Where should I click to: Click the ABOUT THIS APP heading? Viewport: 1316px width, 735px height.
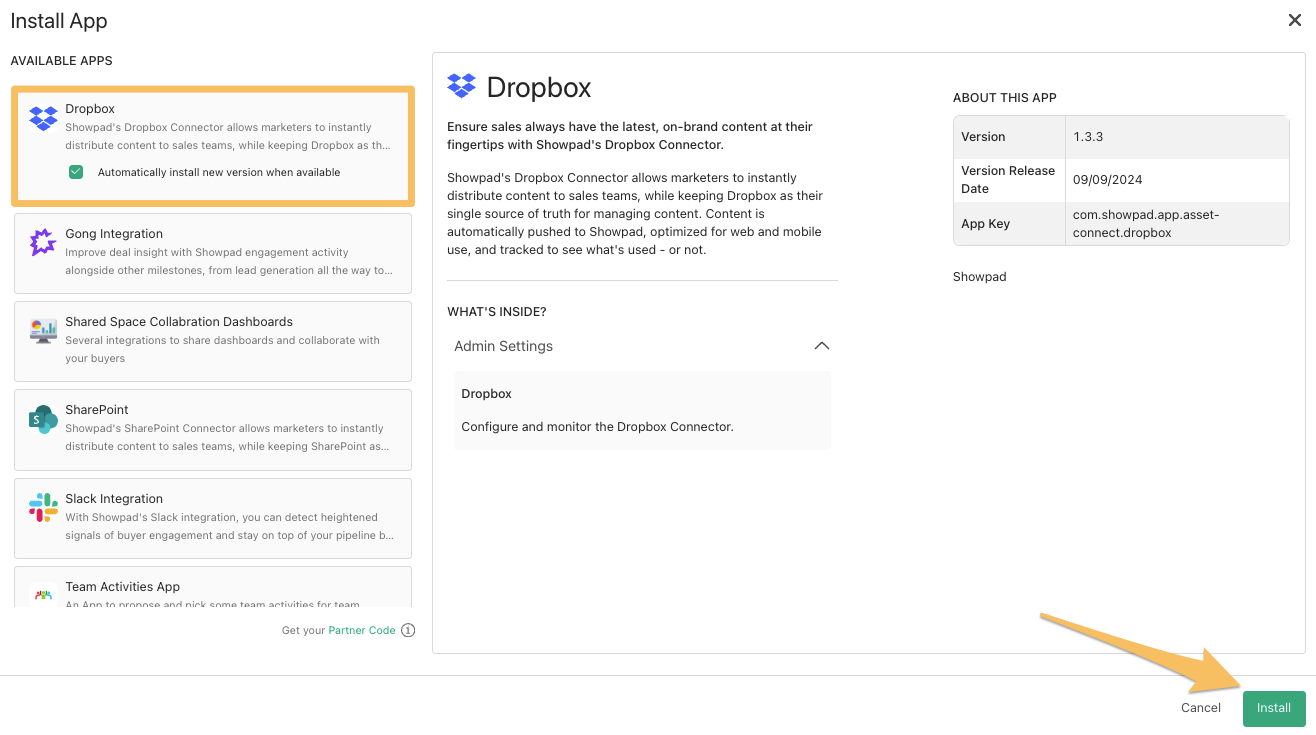tap(1005, 98)
